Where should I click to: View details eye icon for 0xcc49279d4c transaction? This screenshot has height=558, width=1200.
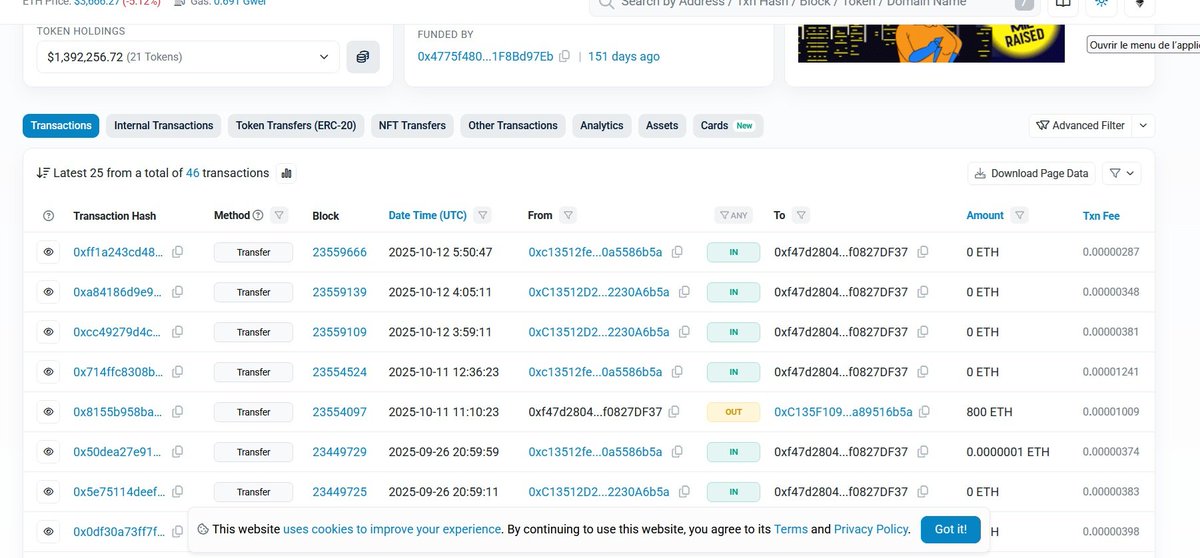tap(48, 332)
